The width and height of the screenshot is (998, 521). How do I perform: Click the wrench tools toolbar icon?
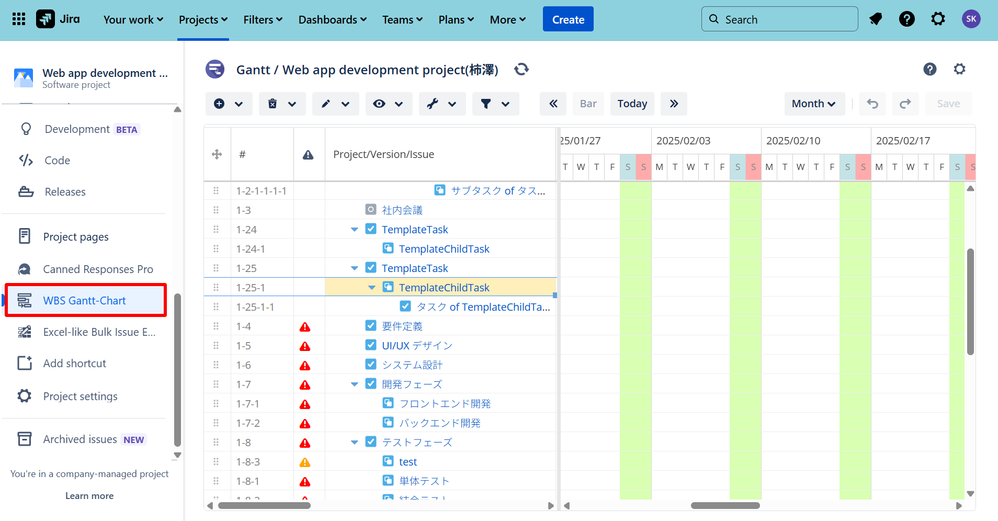[433, 104]
